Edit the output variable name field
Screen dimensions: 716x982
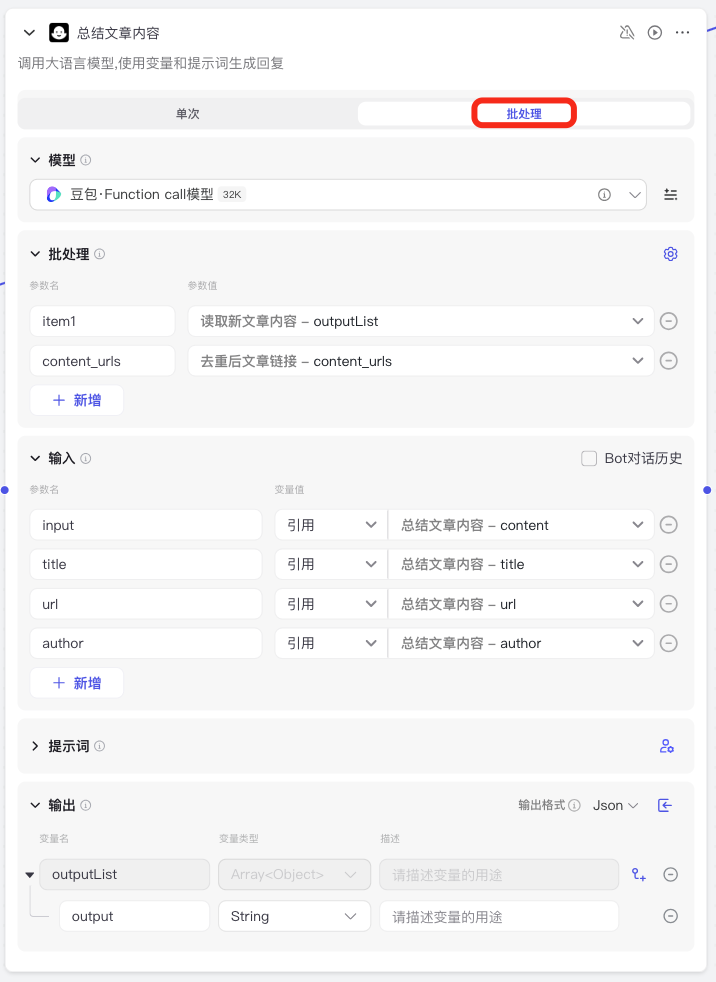coord(135,916)
